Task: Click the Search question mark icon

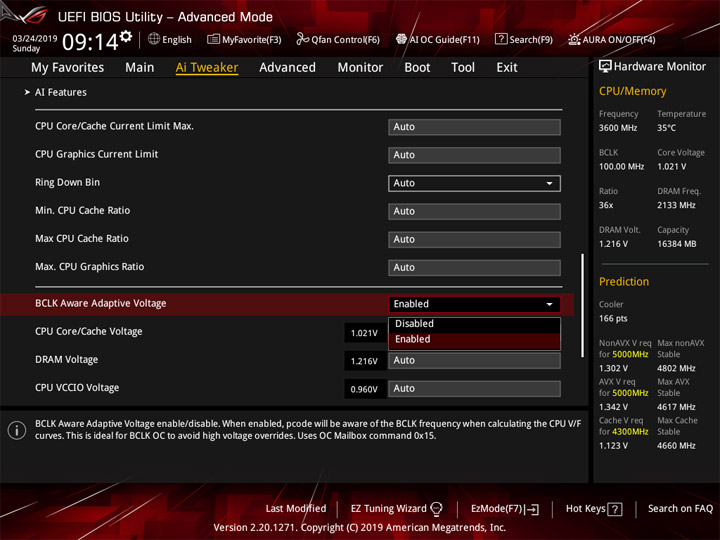Action: click(x=501, y=39)
